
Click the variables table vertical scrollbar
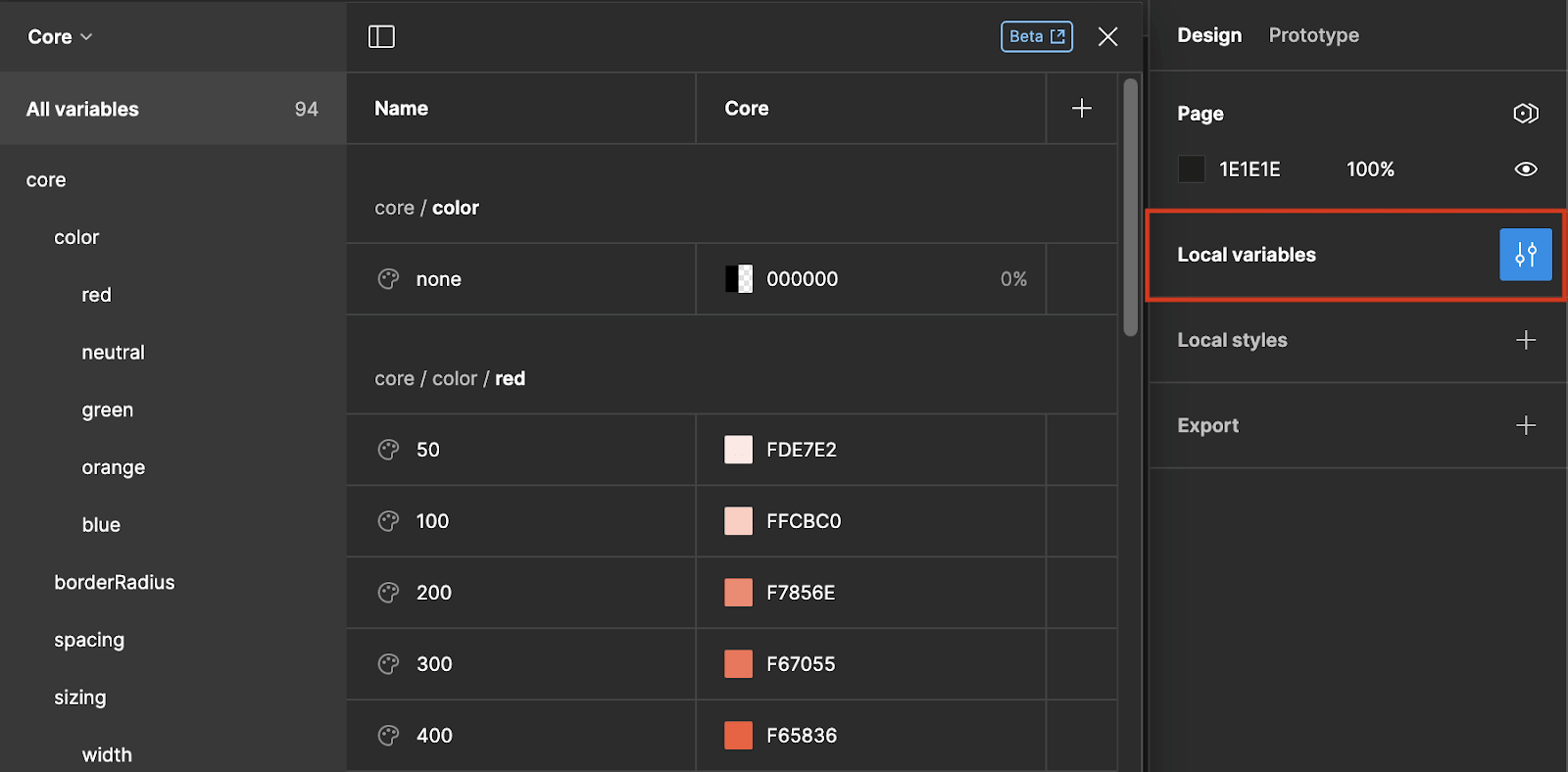1130,208
